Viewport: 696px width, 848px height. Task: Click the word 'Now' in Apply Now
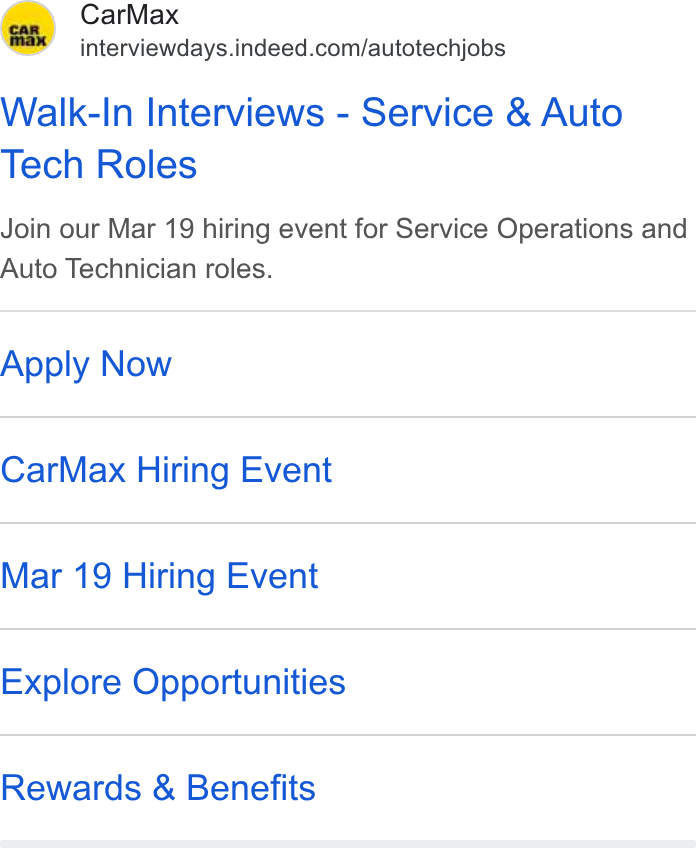click(x=136, y=363)
